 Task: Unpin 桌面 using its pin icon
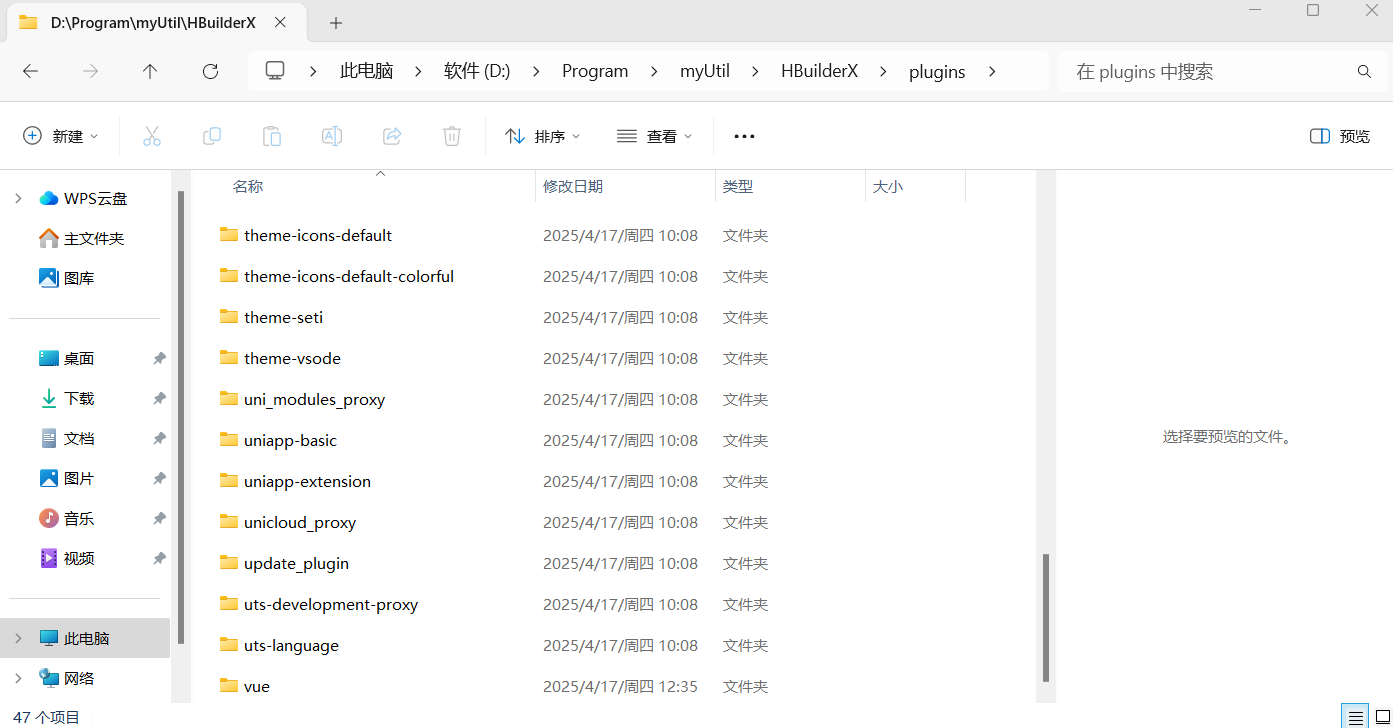click(159, 358)
